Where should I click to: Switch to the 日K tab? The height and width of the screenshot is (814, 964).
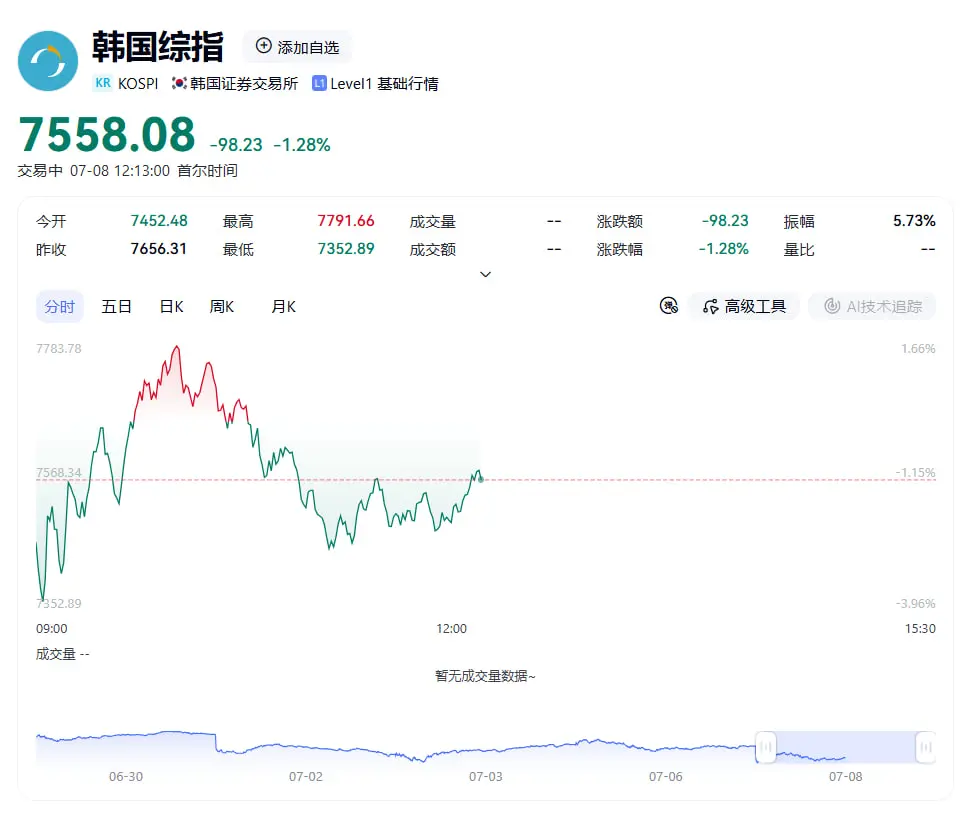[x=171, y=306]
